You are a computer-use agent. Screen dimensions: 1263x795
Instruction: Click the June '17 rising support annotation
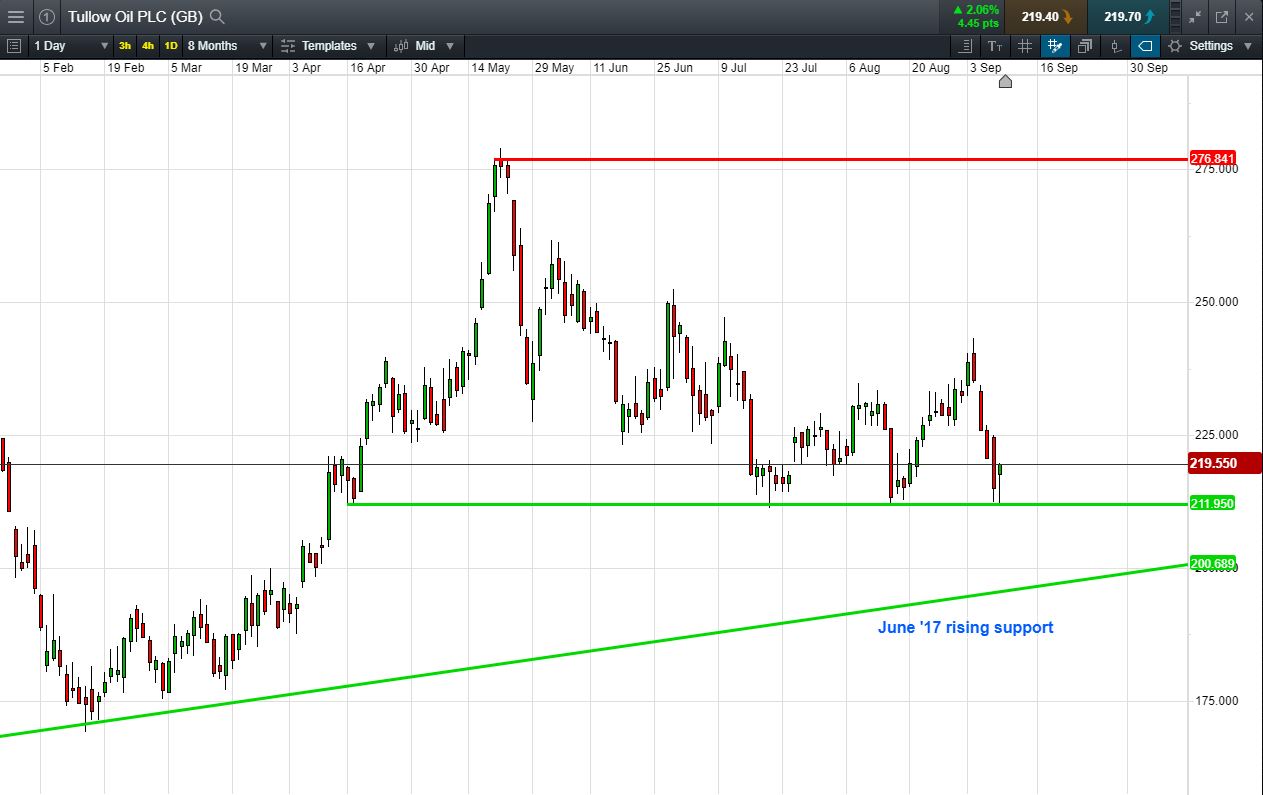(965, 628)
